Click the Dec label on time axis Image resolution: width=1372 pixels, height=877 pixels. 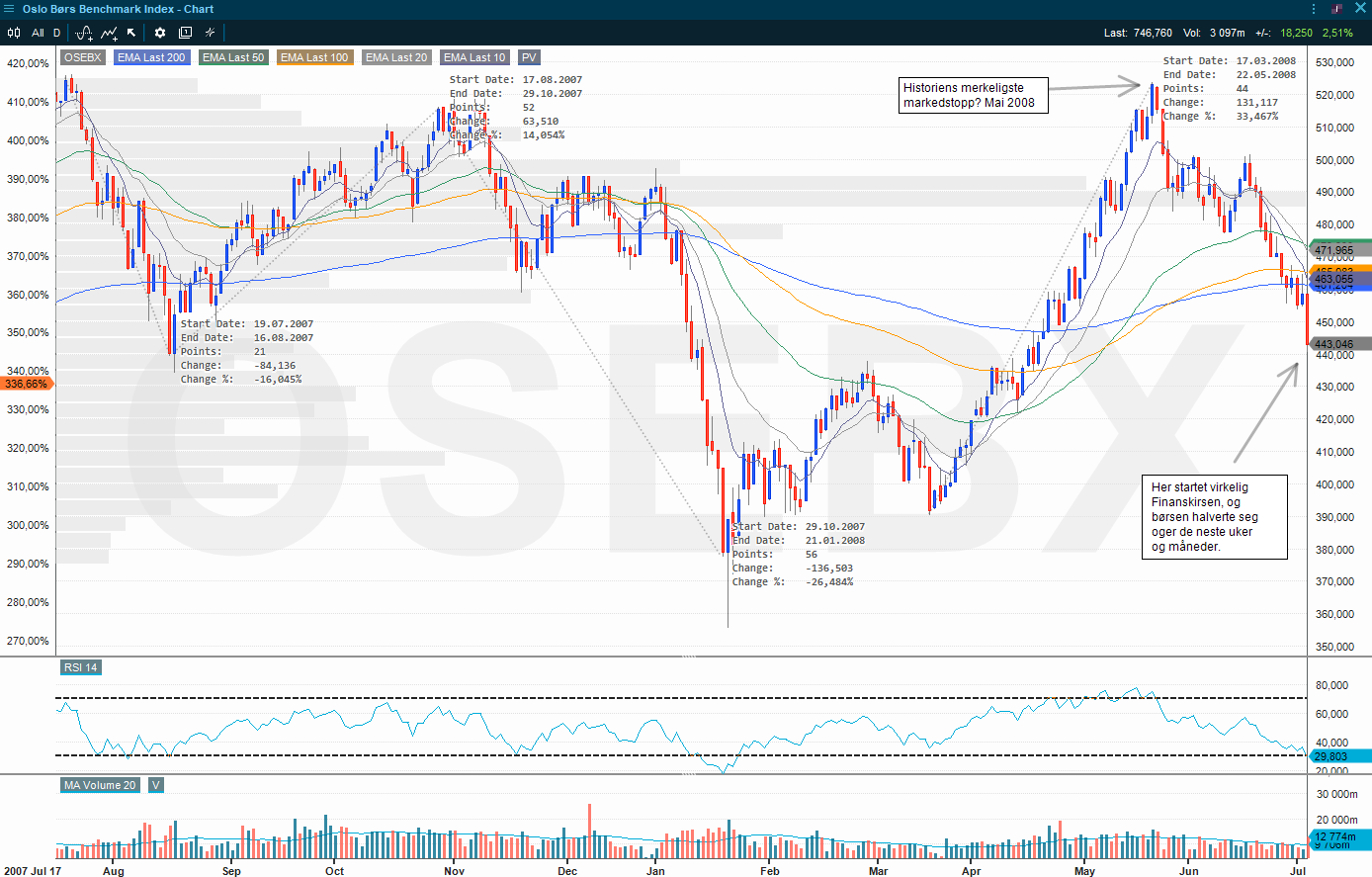pyautogui.click(x=567, y=871)
